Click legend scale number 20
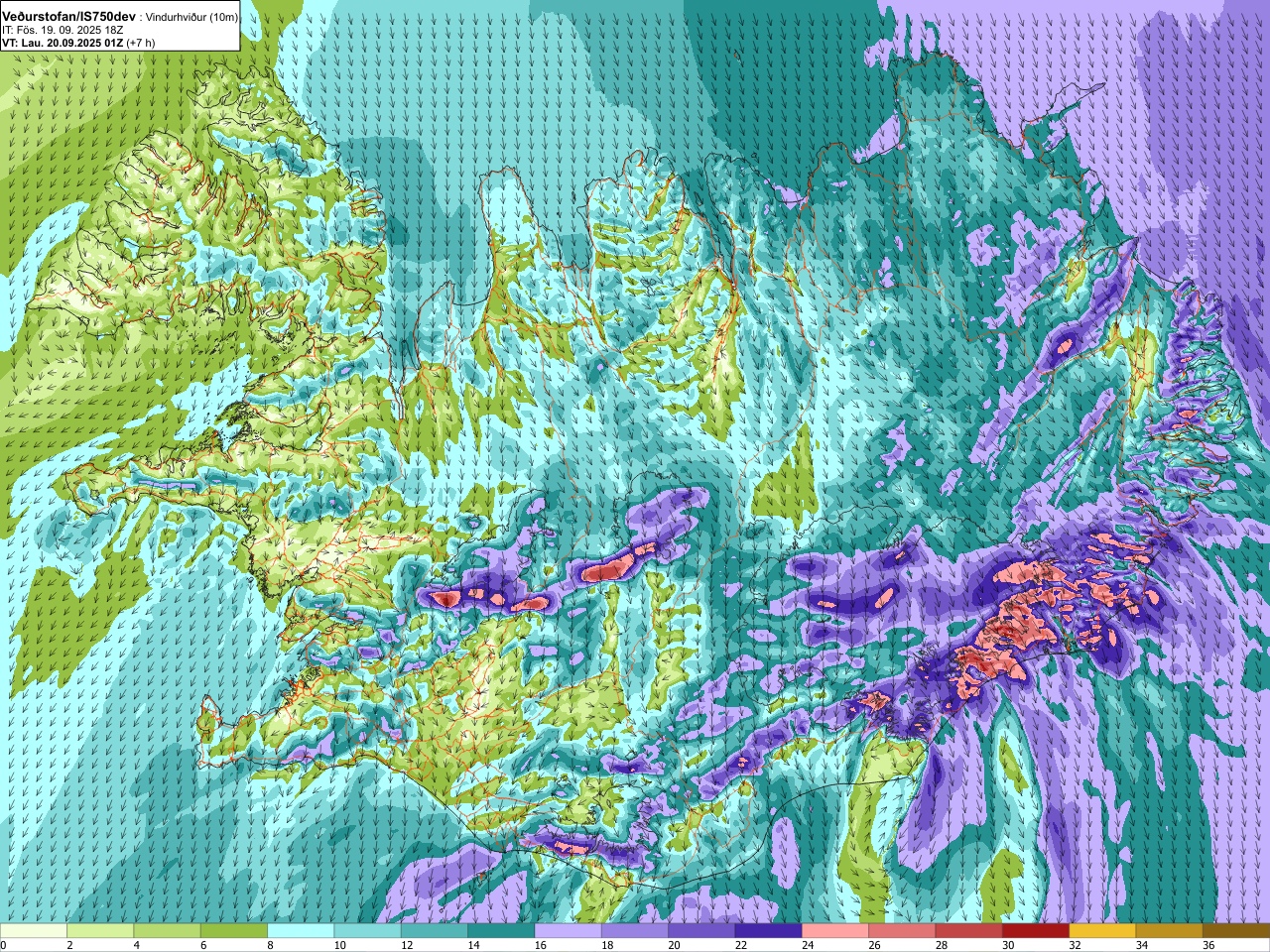This screenshot has width=1270, height=952. [674, 945]
